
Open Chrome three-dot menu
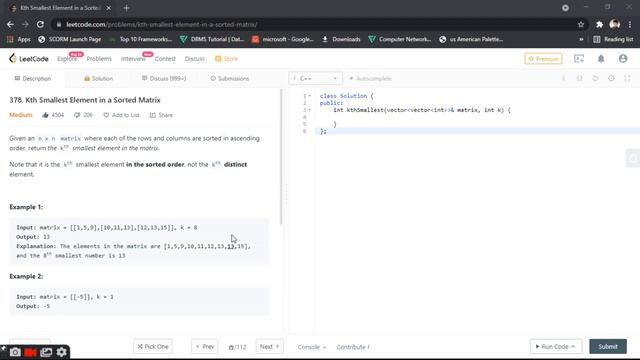point(630,24)
